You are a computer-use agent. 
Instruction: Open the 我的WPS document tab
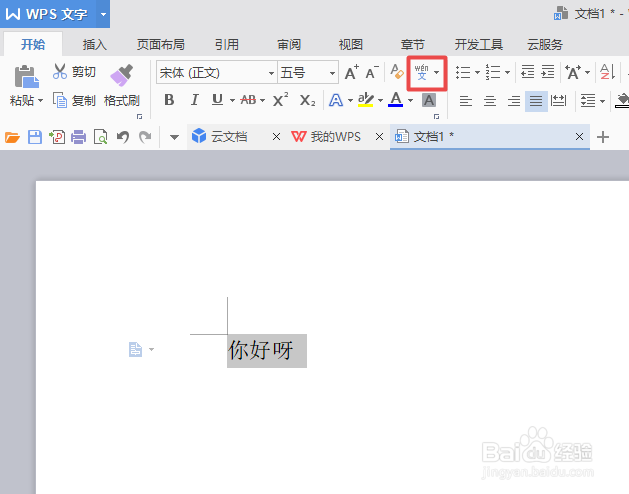click(335, 137)
